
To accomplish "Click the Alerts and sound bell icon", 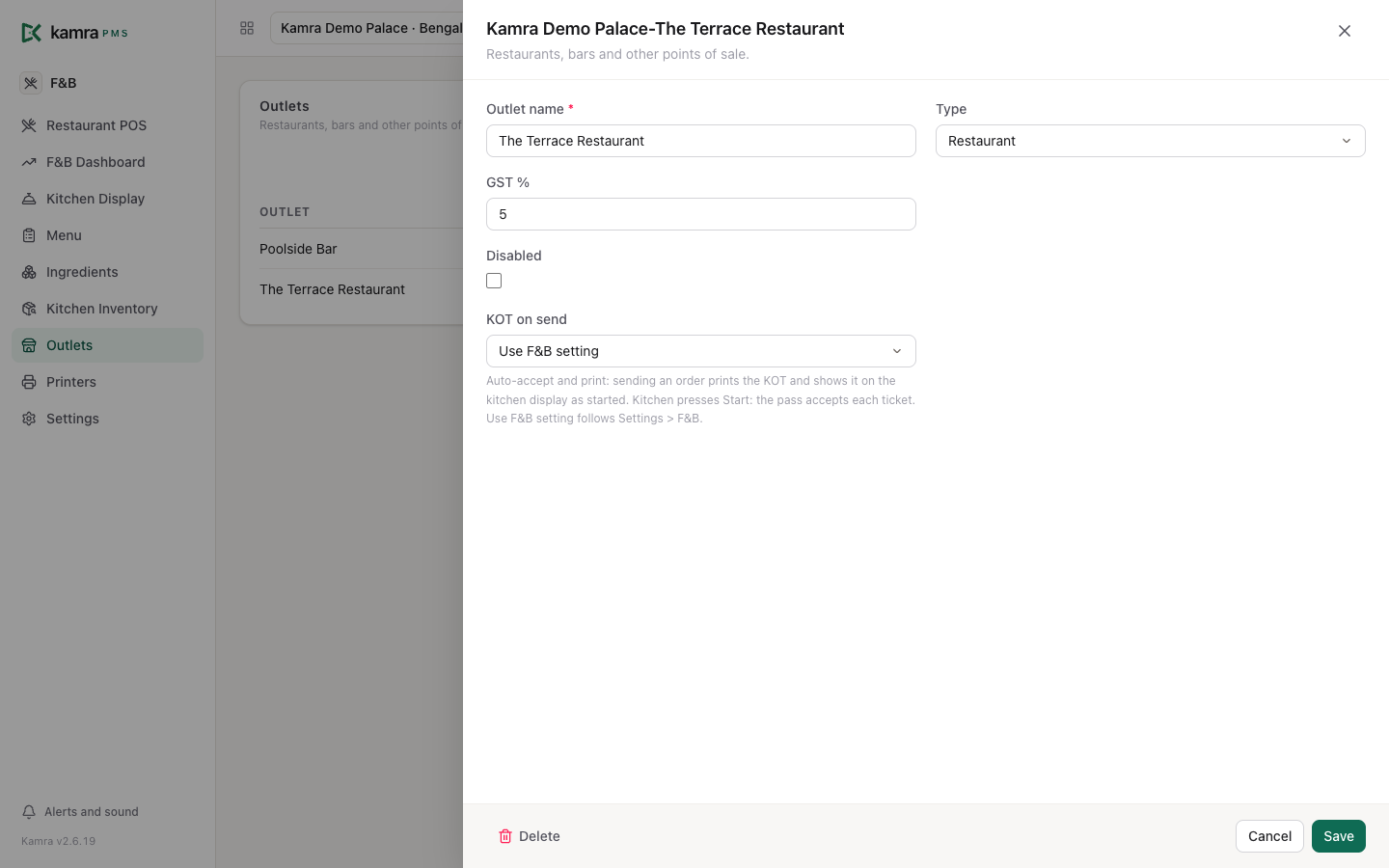I will pyautogui.click(x=29, y=812).
